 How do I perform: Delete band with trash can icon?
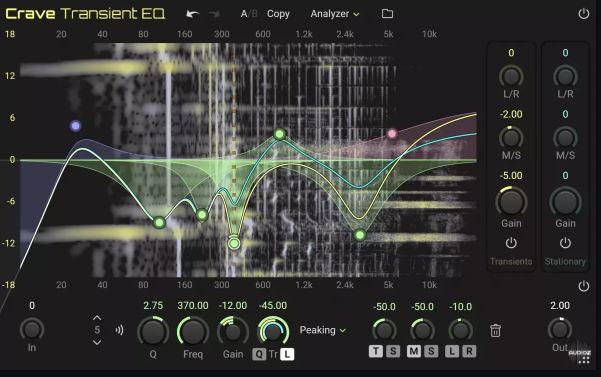pos(495,330)
